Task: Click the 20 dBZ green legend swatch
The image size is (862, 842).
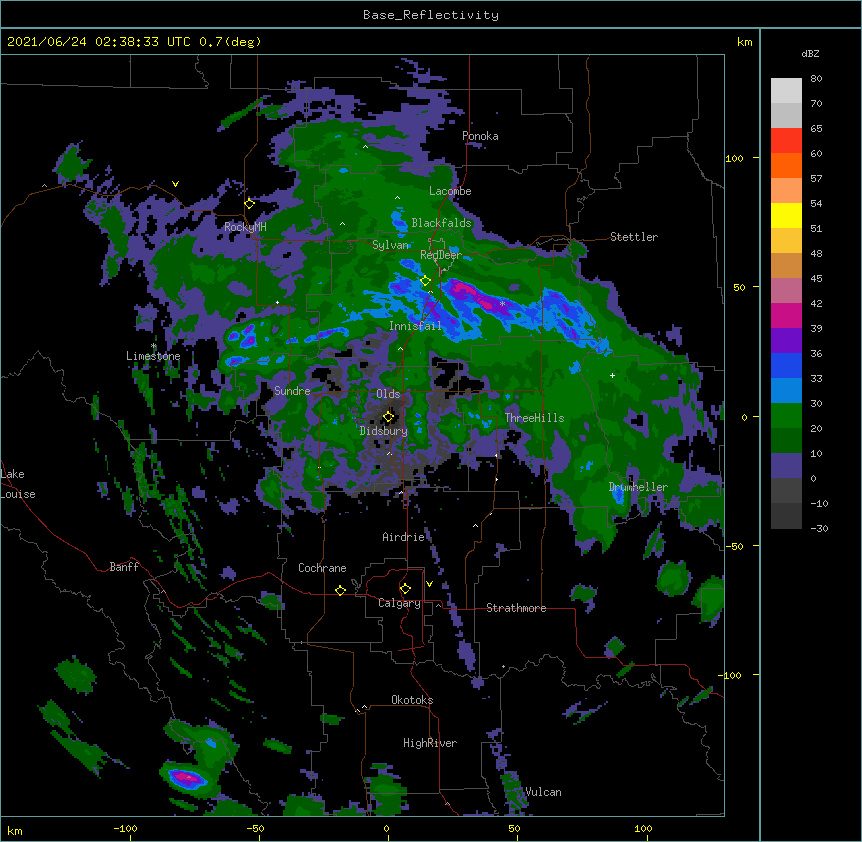Action: point(786,440)
